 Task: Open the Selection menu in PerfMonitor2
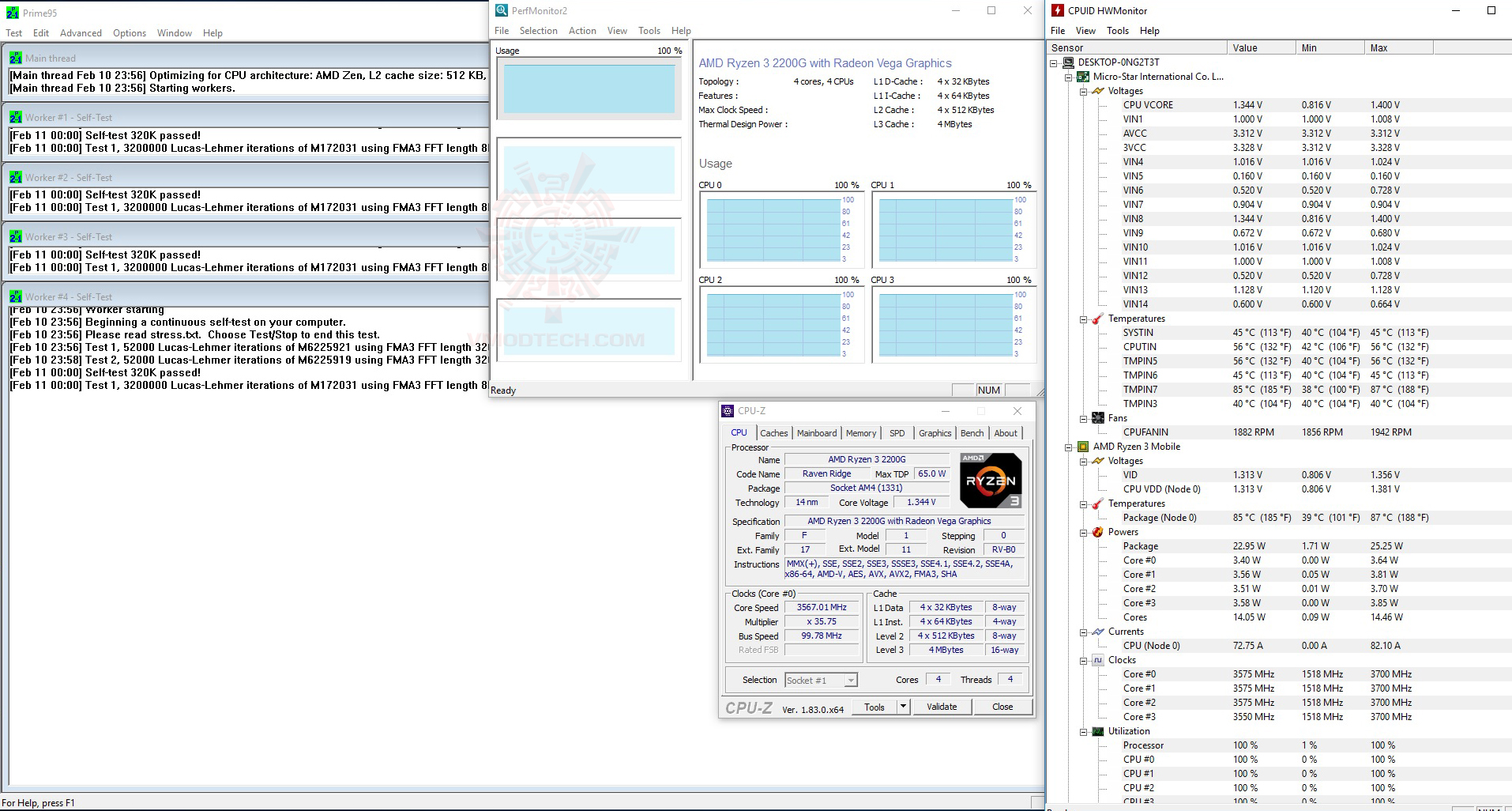point(539,31)
